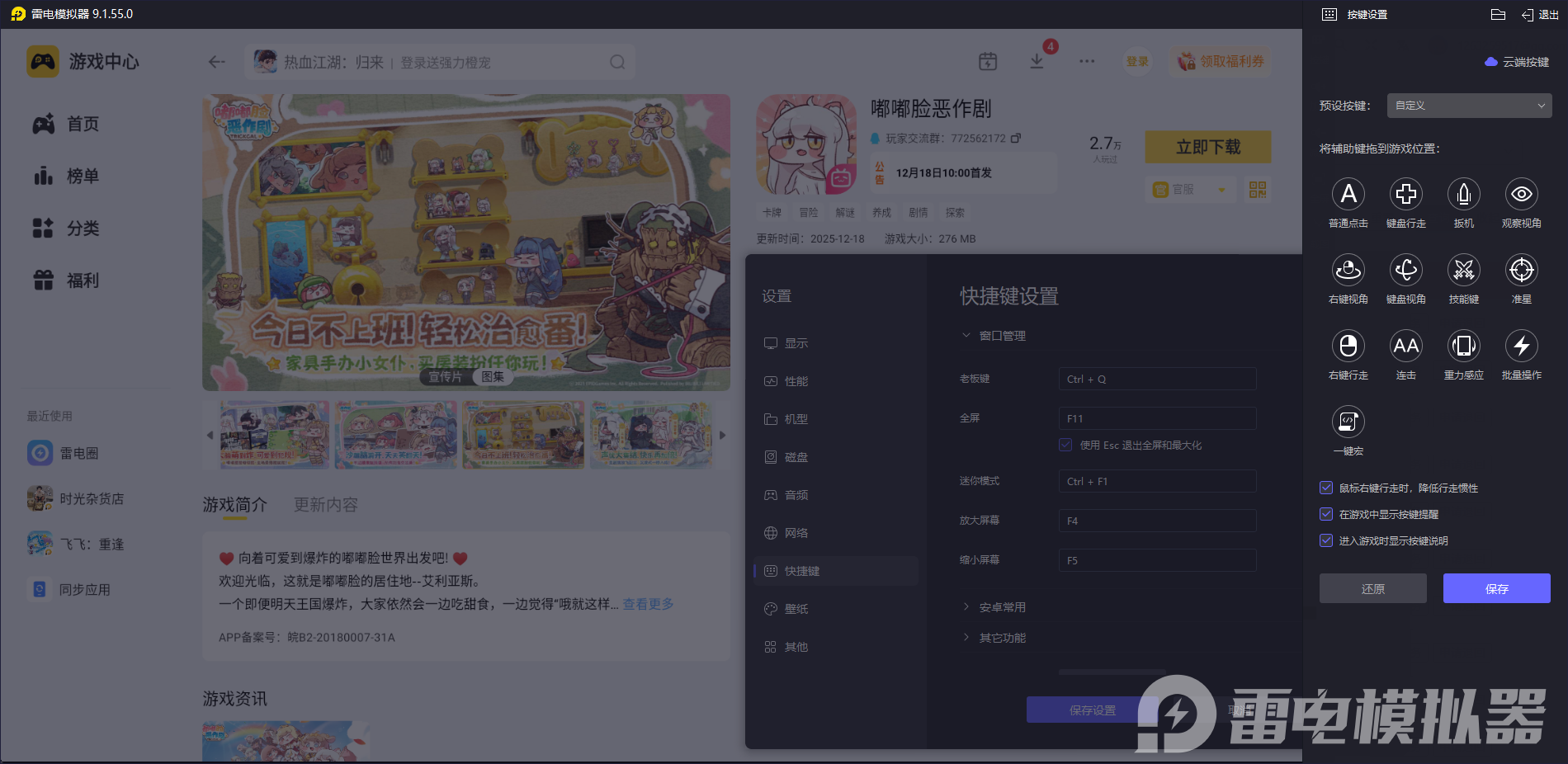The height and width of the screenshot is (764, 1568).
Task: Go back with the left arrow
Action: pos(217,62)
